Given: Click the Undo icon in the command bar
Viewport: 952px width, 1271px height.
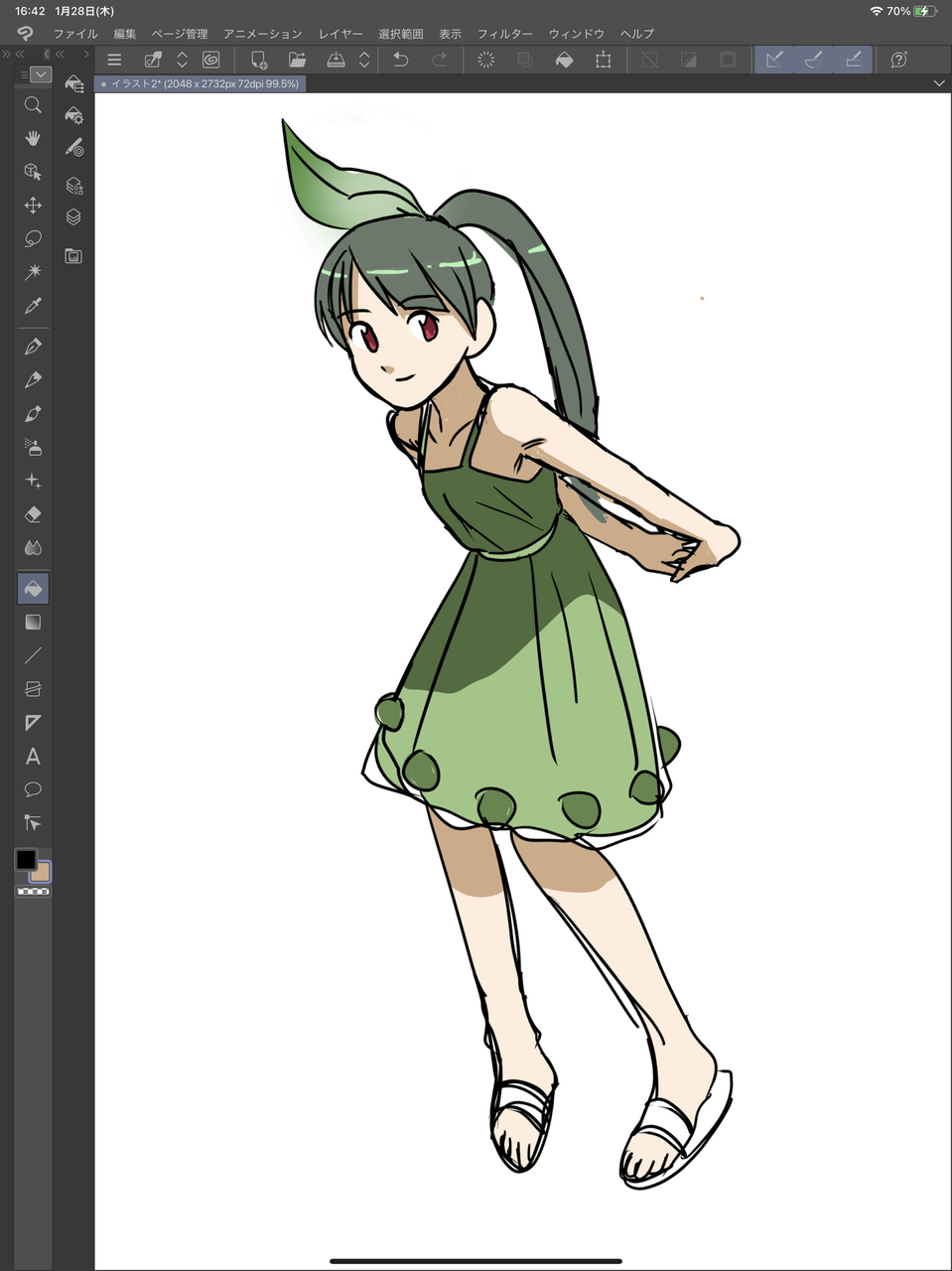Looking at the screenshot, I should (x=400, y=60).
